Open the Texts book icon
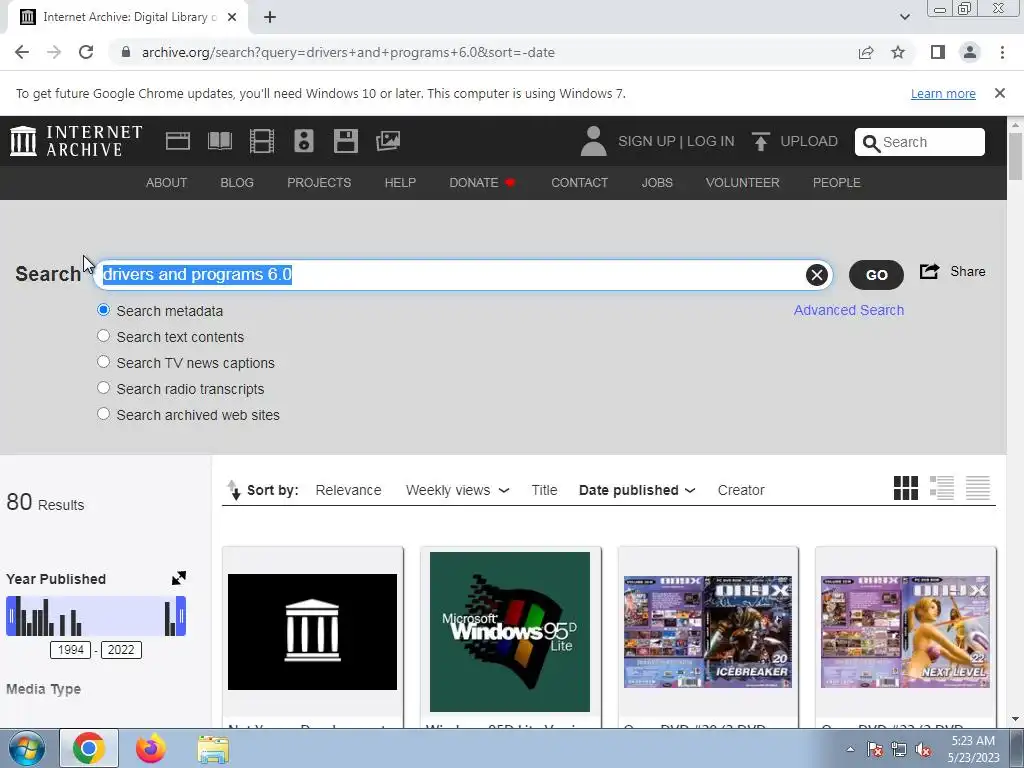The height and width of the screenshot is (768, 1024). point(219,141)
